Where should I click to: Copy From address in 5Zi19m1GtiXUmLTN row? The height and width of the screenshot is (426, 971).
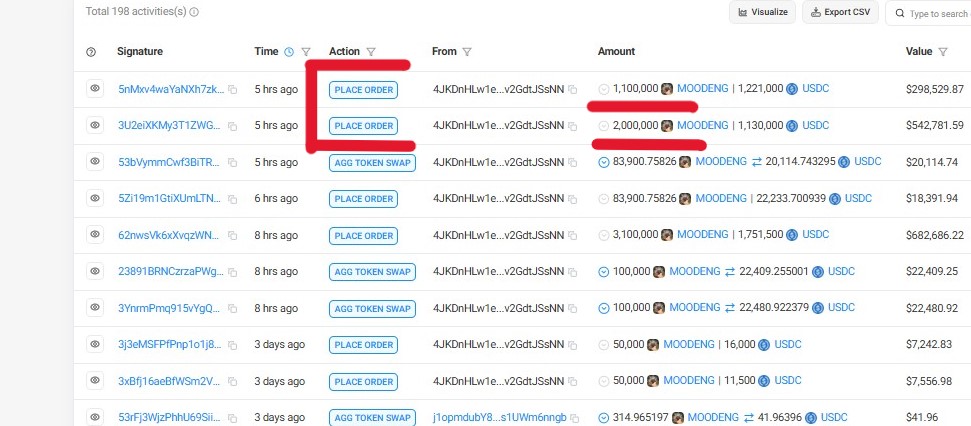pyautogui.click(x=573, y=199)
